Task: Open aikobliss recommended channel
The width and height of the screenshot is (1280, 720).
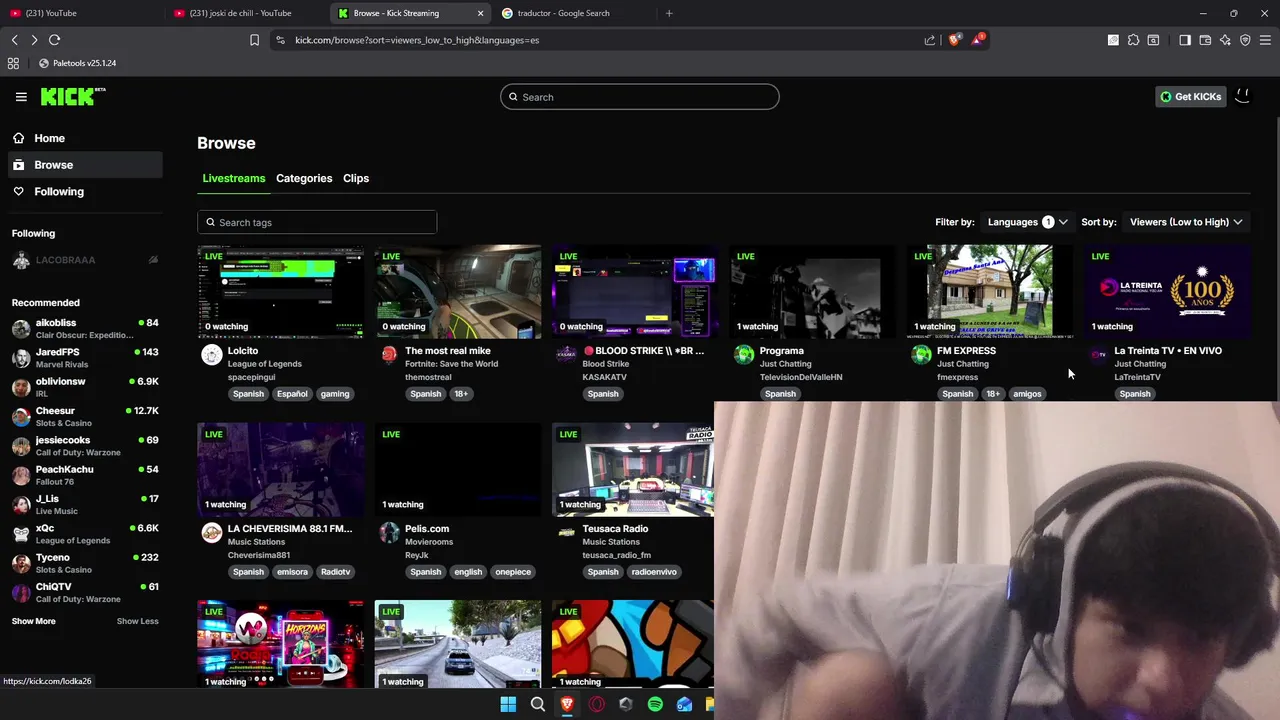Action: tap(85, 329)
